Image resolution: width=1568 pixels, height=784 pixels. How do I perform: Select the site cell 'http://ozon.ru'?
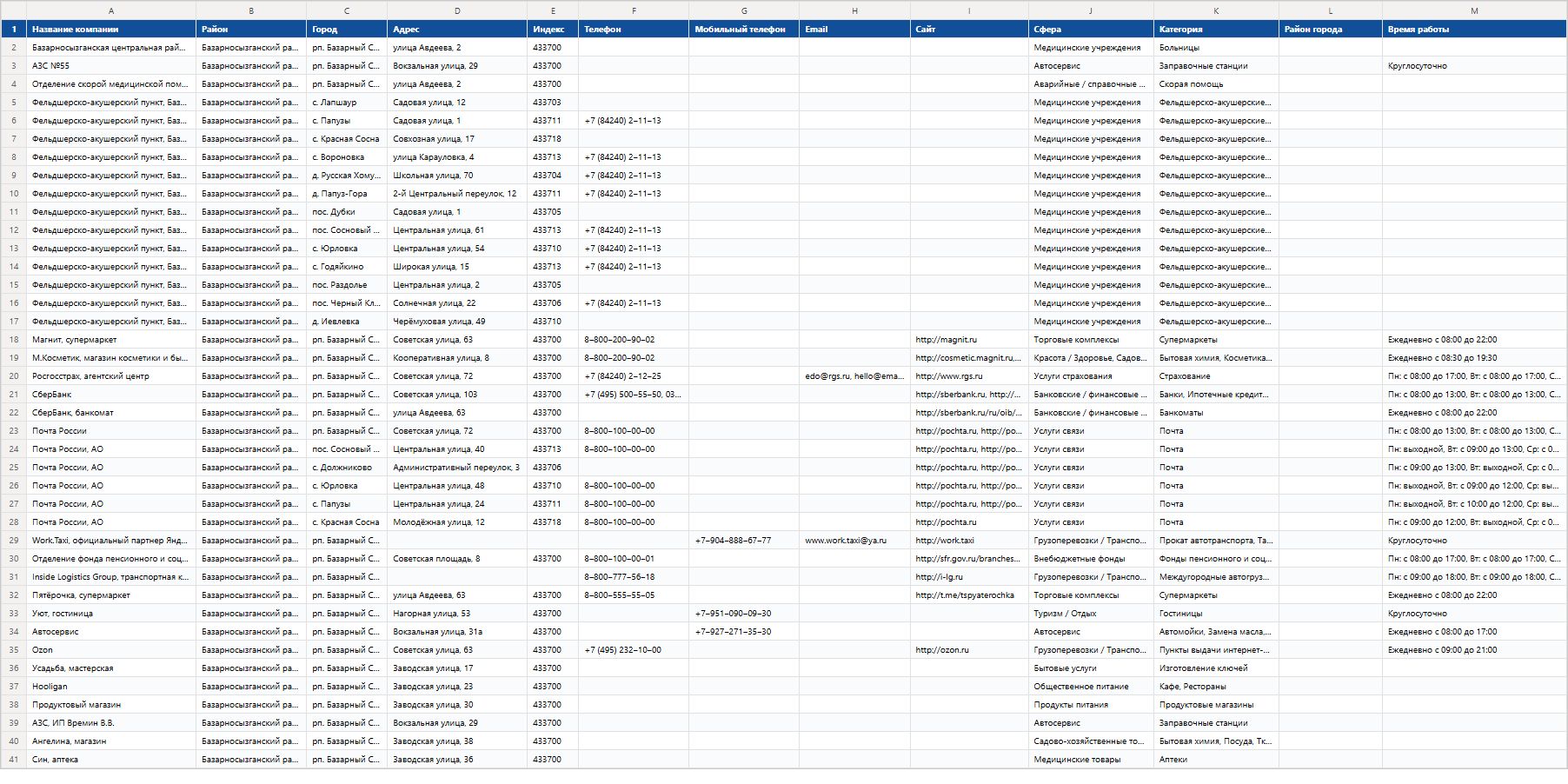point(969,650)
